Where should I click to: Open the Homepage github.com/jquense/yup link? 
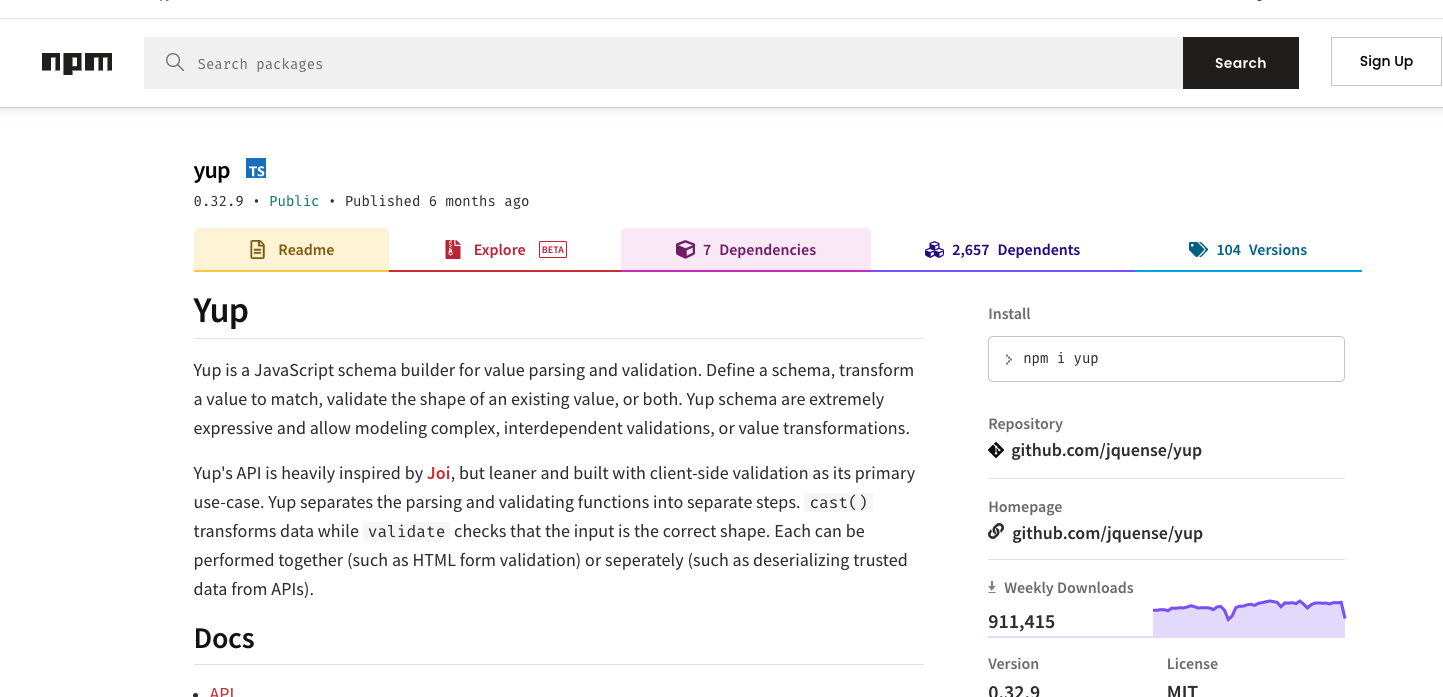[x=1107, y=533]
